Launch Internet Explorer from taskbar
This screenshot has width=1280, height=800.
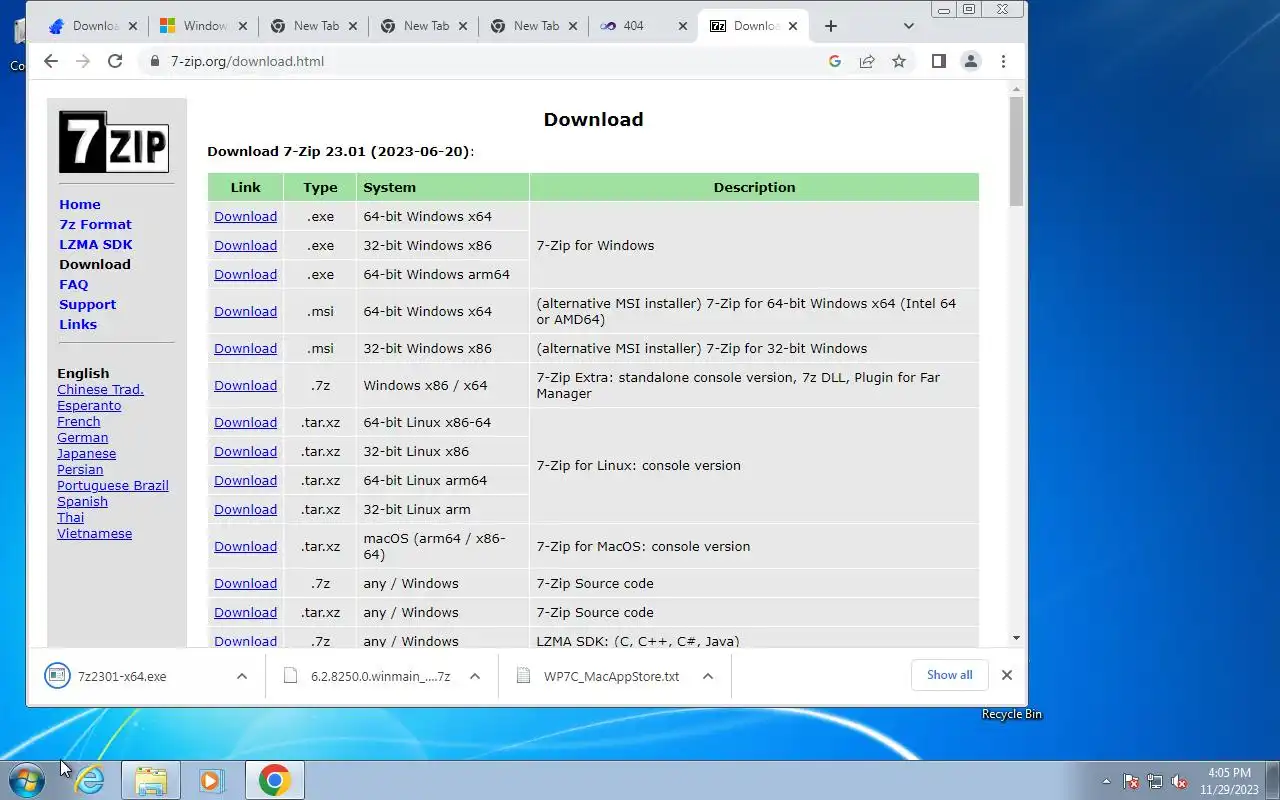pyautogui.click(x=90, y=780)
